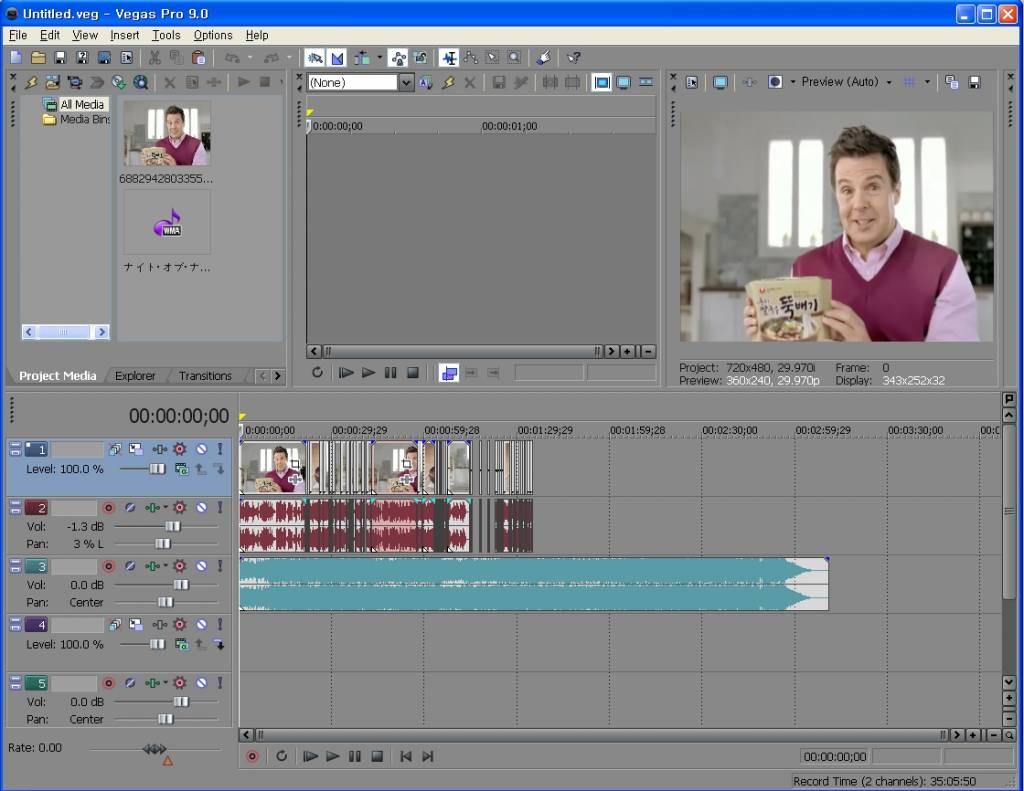The image size is (1024, 791).
Task: Click Make Compositing Child on track 4
Action: [x=219, y=645]
